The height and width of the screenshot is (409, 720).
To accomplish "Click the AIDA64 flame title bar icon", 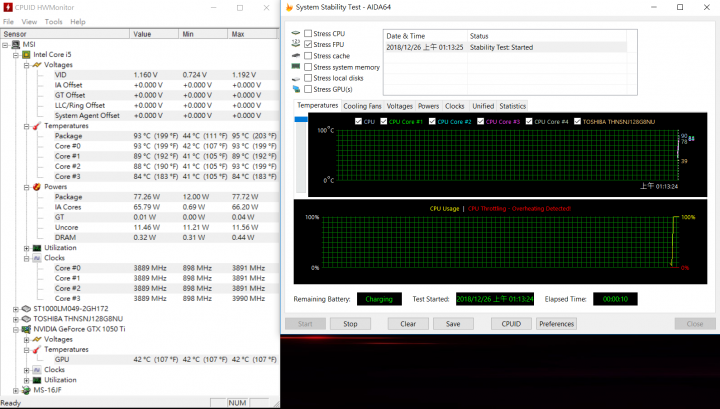I will (289, 7).
